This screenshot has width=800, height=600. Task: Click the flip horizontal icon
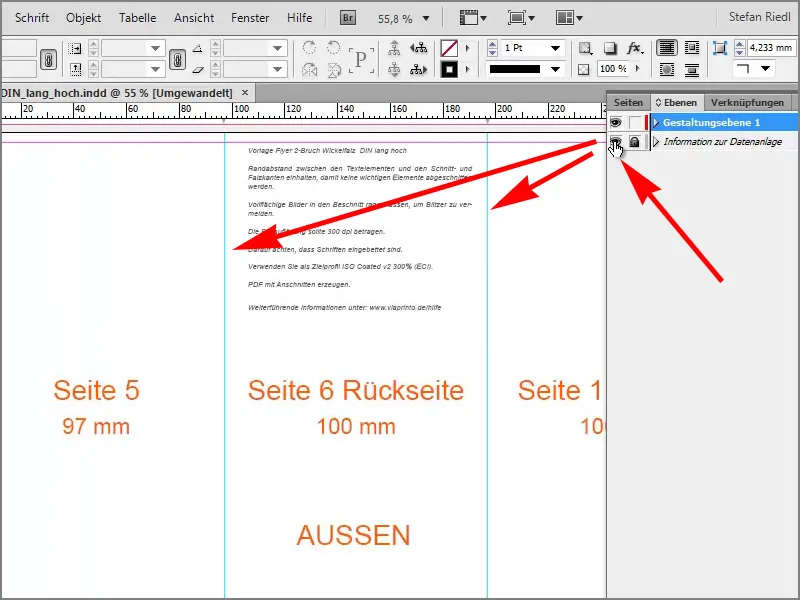click(309, 69)
